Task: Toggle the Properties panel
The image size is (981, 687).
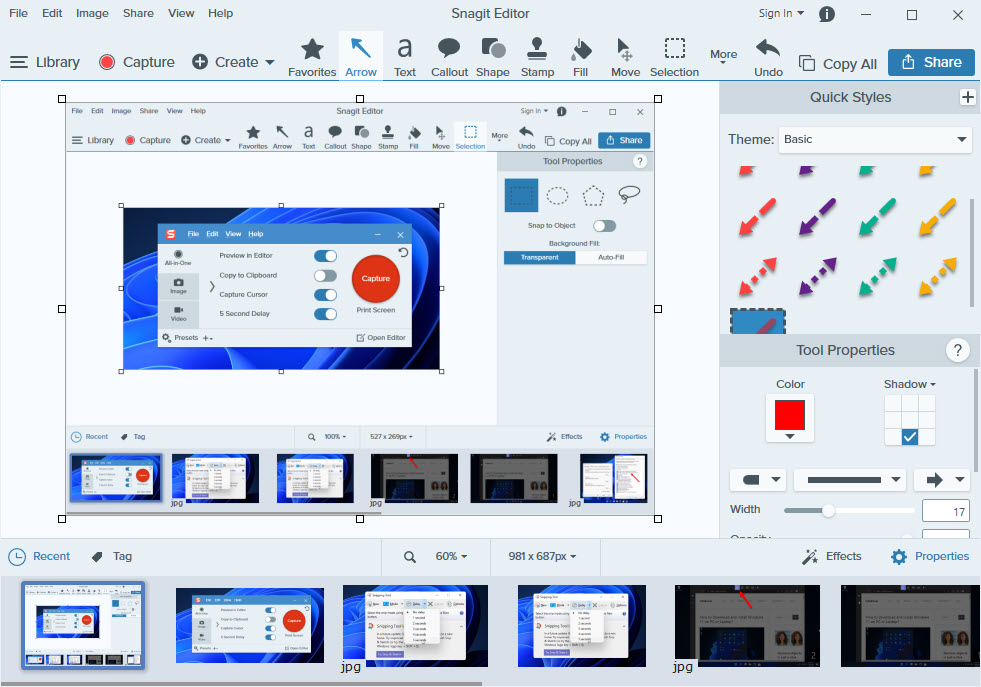Action: coord(930,556)
